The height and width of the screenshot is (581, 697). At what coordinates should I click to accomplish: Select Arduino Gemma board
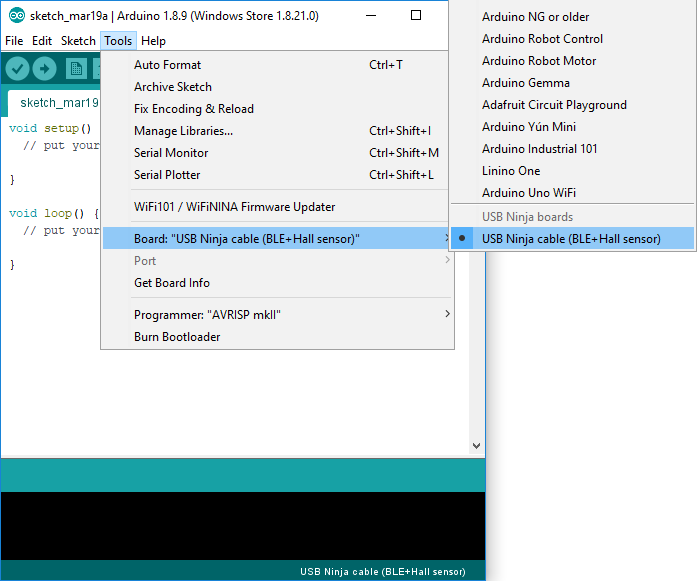[x=573, y=83]
